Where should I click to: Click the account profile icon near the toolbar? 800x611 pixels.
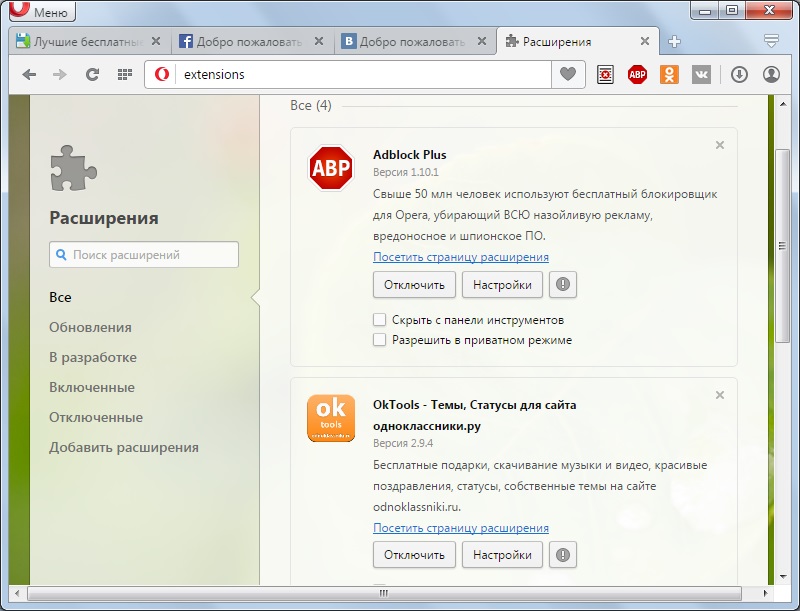[x=771, y=74]
